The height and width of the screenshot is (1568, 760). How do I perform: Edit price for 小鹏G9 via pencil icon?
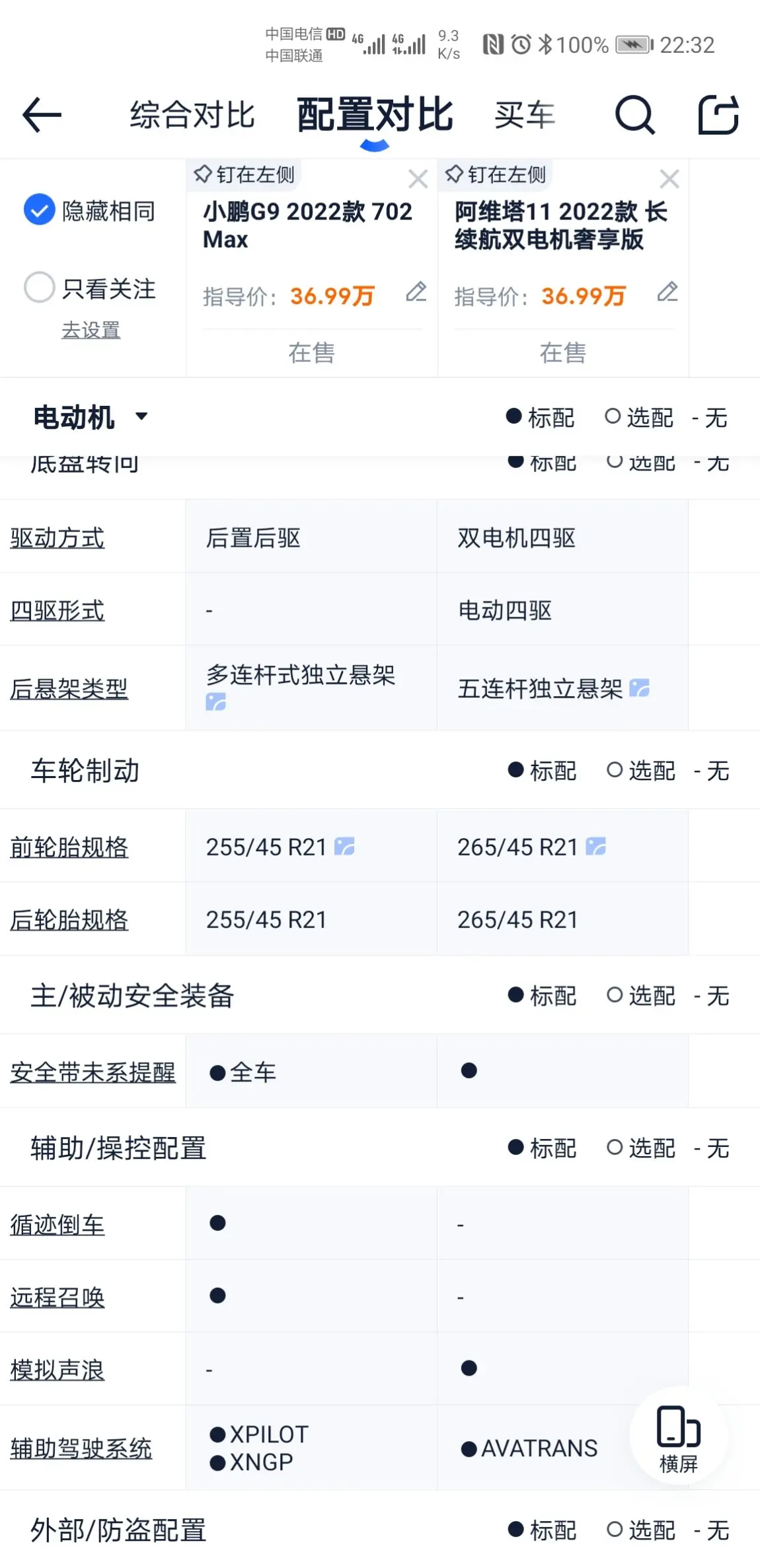point(416,292)
